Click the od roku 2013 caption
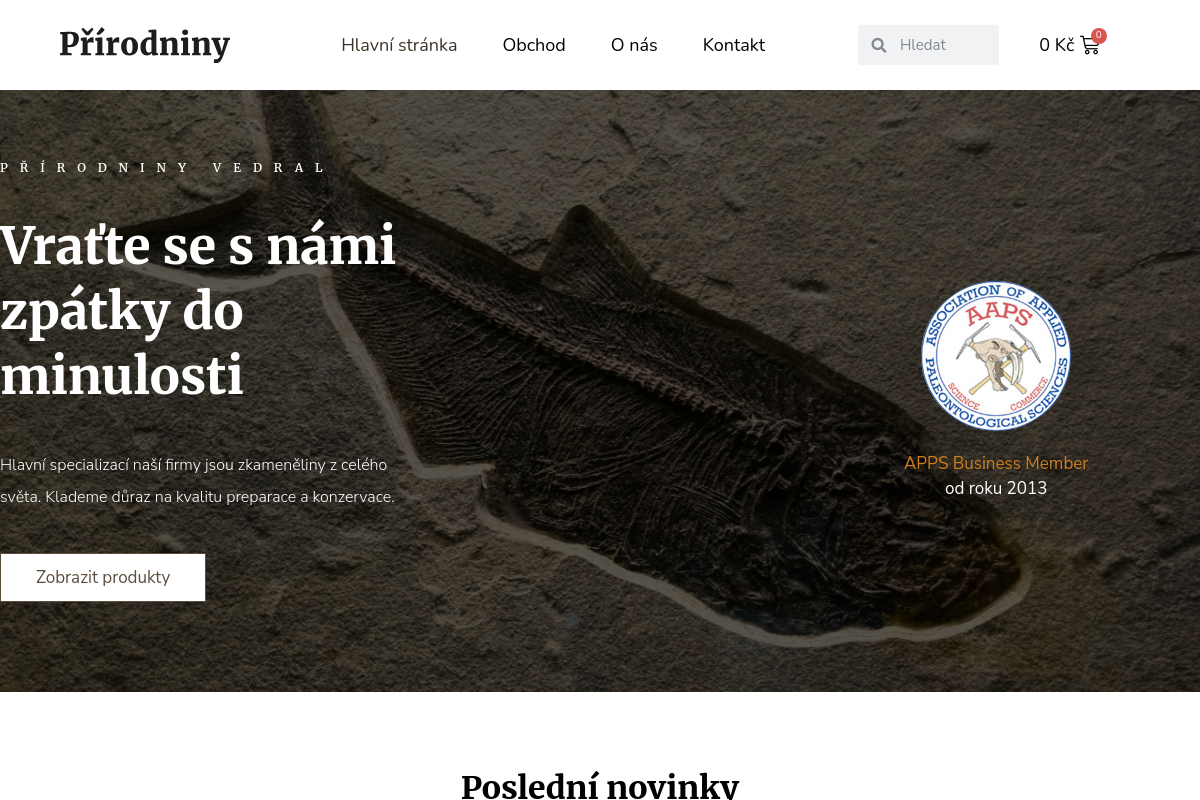 [x=996, y=489]
